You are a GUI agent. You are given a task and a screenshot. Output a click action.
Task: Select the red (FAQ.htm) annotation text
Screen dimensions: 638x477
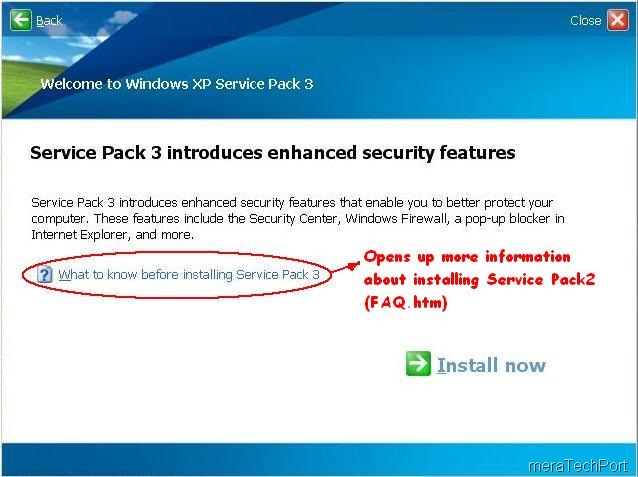406,302
